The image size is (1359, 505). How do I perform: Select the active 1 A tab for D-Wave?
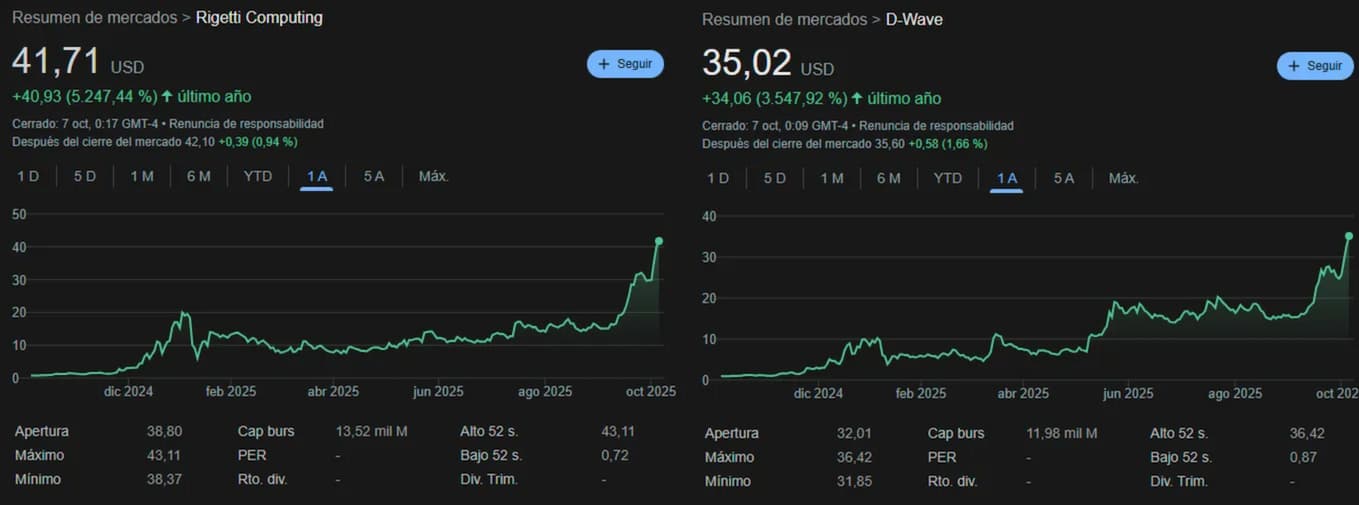point(1006,178)
